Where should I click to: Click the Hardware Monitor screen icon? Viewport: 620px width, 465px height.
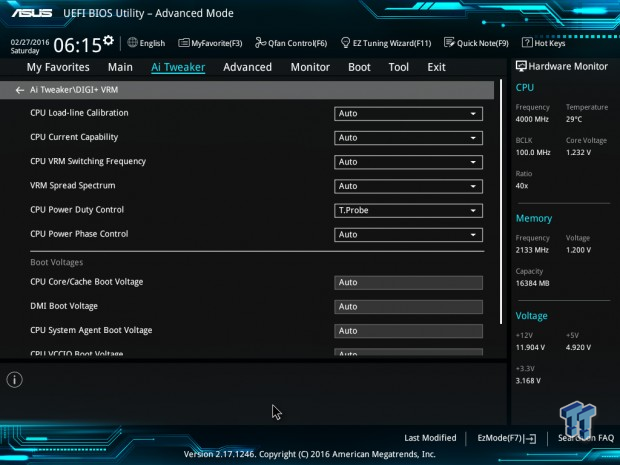(x=521, y=66)
